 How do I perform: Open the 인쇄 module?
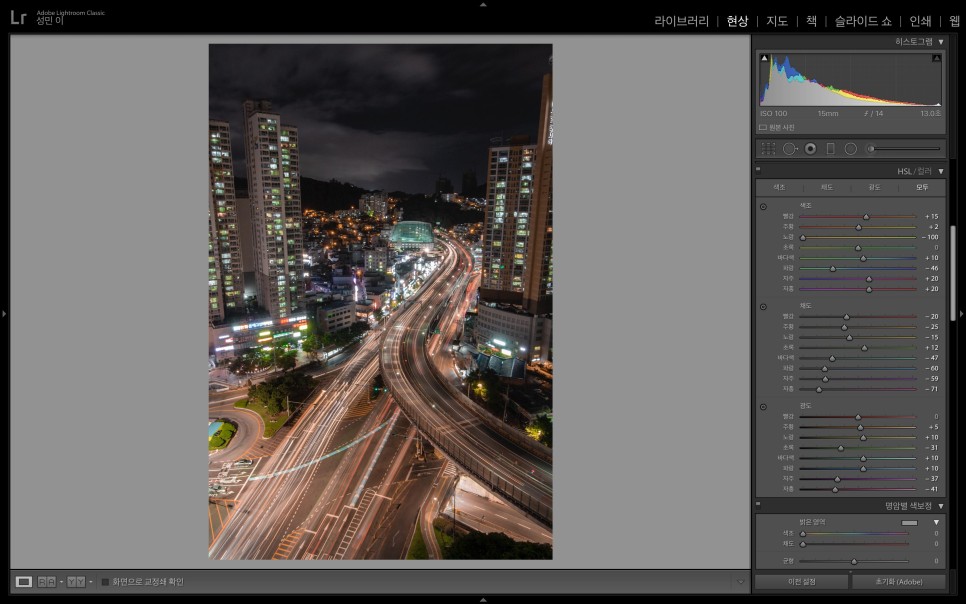click(920, 21)
